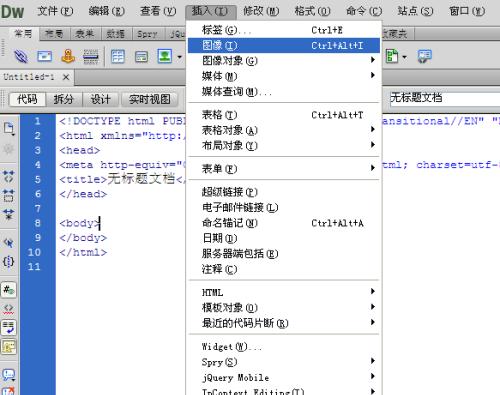Toggle Syntax Error Alerts info bar

9,347
